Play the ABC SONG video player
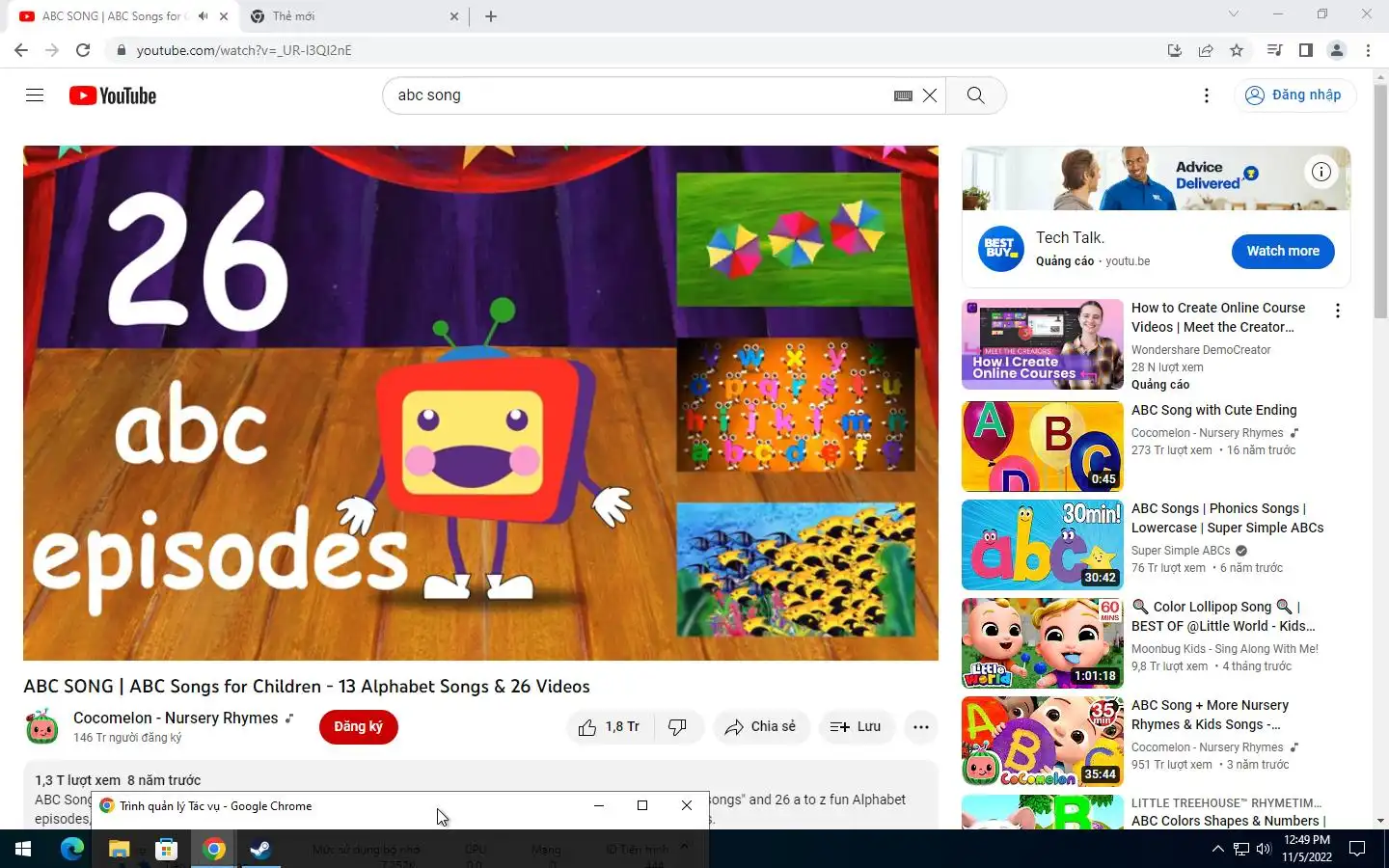 [x=480, y=403]
